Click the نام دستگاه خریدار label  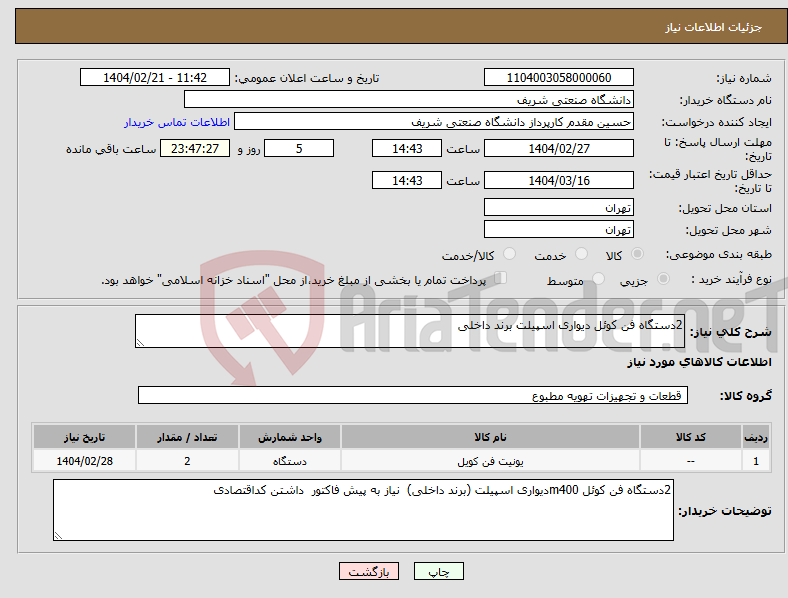(726, 101)
